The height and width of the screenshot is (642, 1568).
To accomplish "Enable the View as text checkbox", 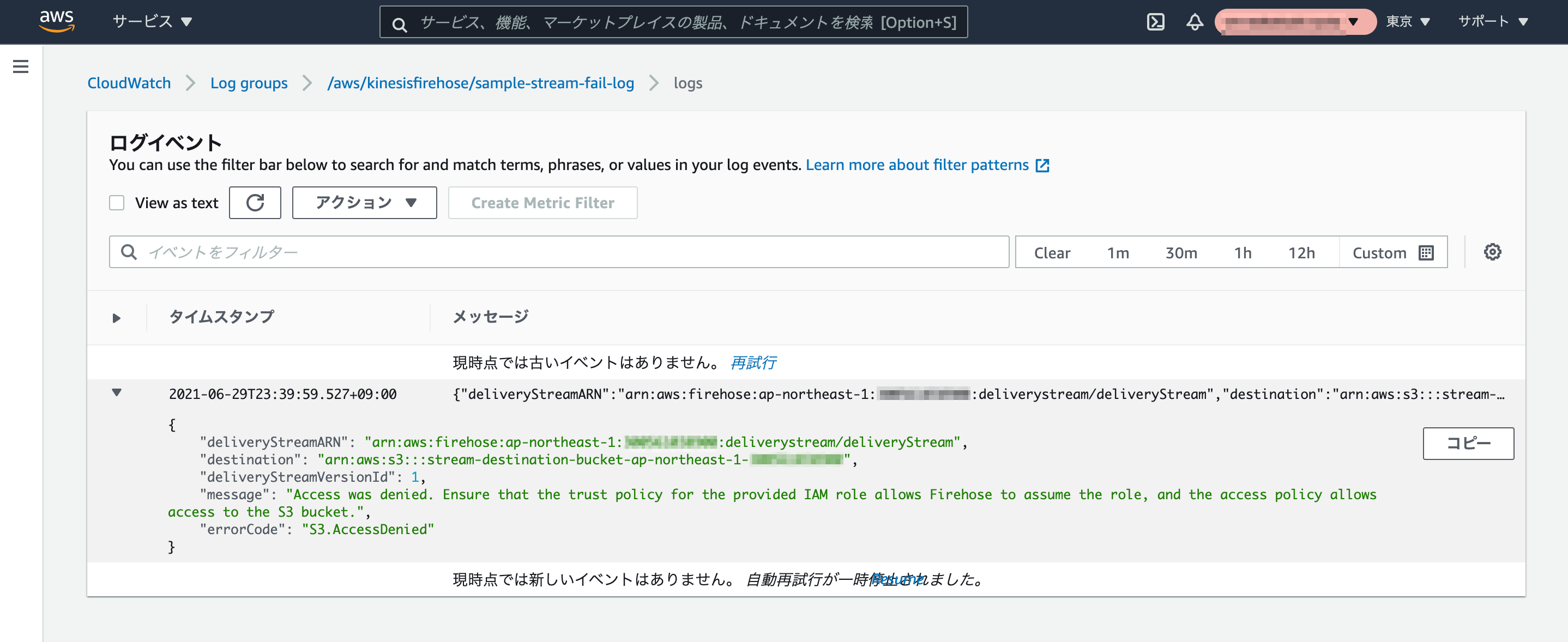I will [x=116, y=203].
